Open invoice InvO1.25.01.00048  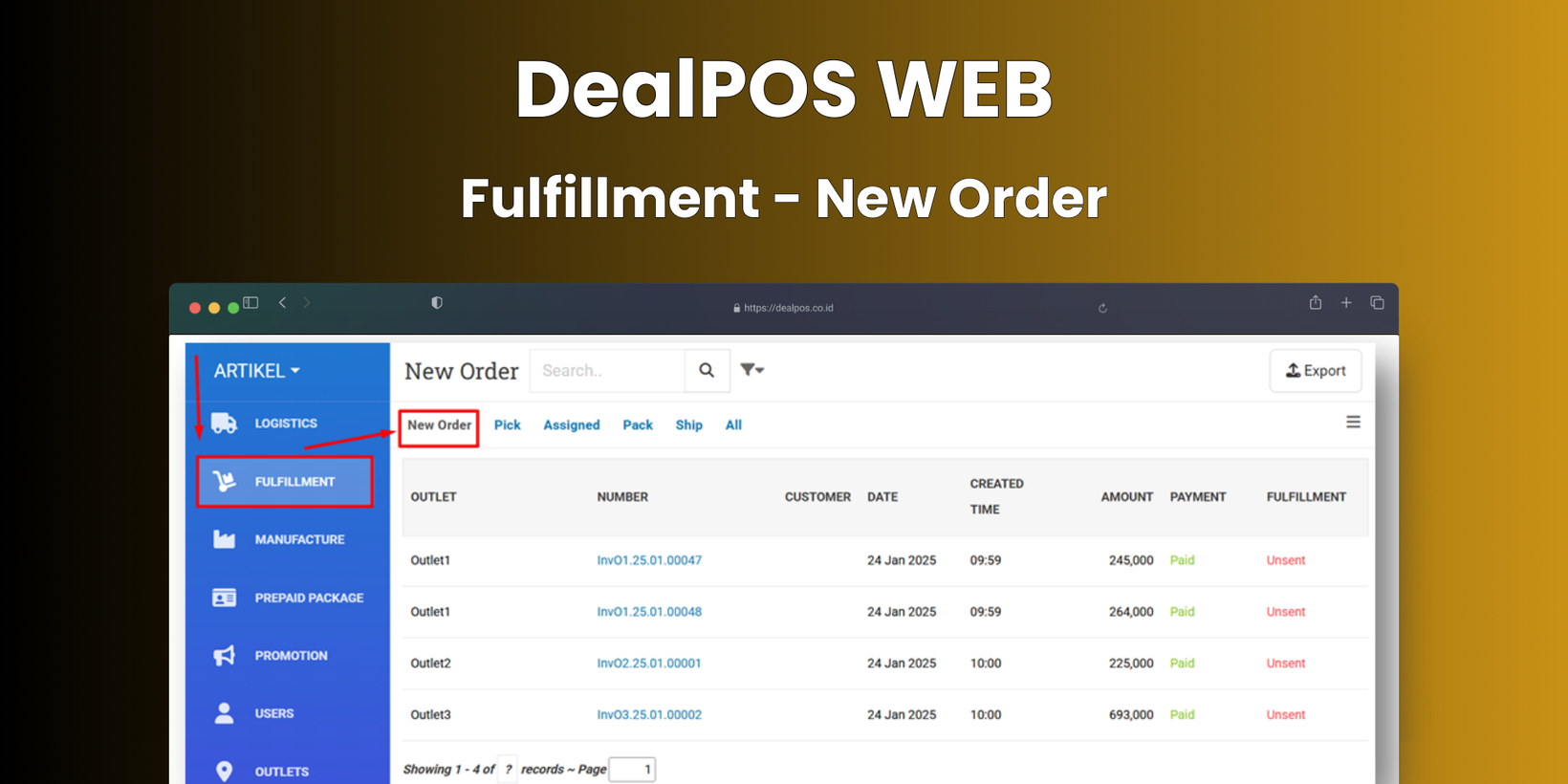(x=649, y=612)
